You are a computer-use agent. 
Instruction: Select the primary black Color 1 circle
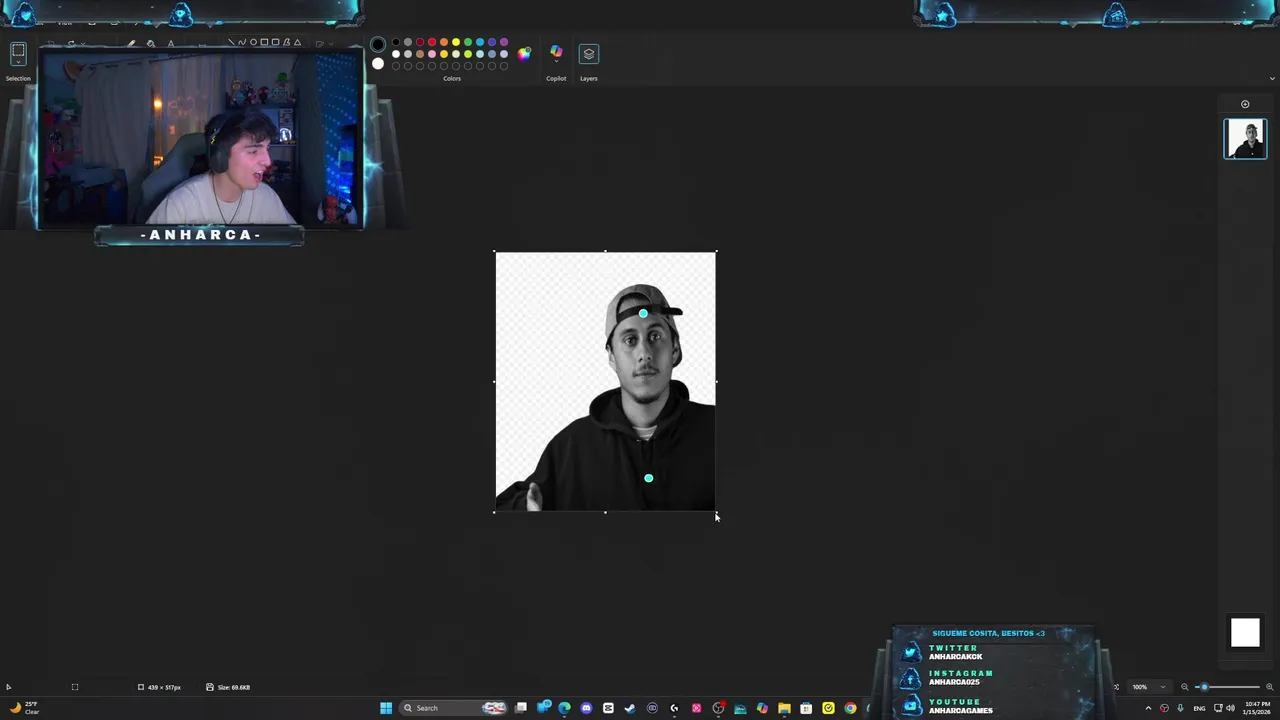click(x=378, y=44)
